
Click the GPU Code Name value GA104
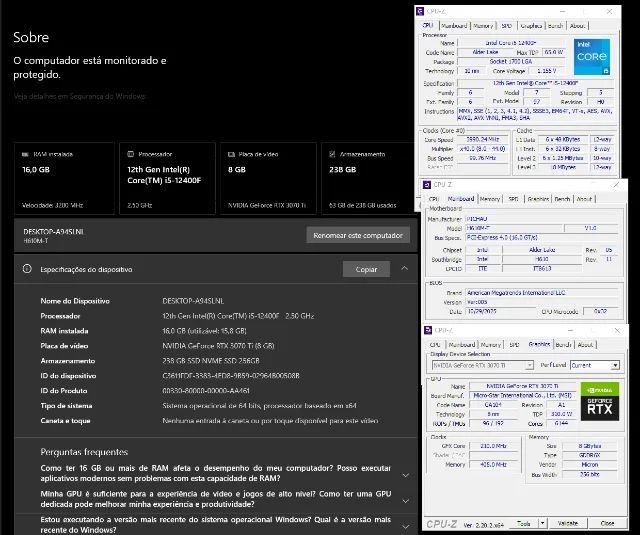tap(493, 405)
